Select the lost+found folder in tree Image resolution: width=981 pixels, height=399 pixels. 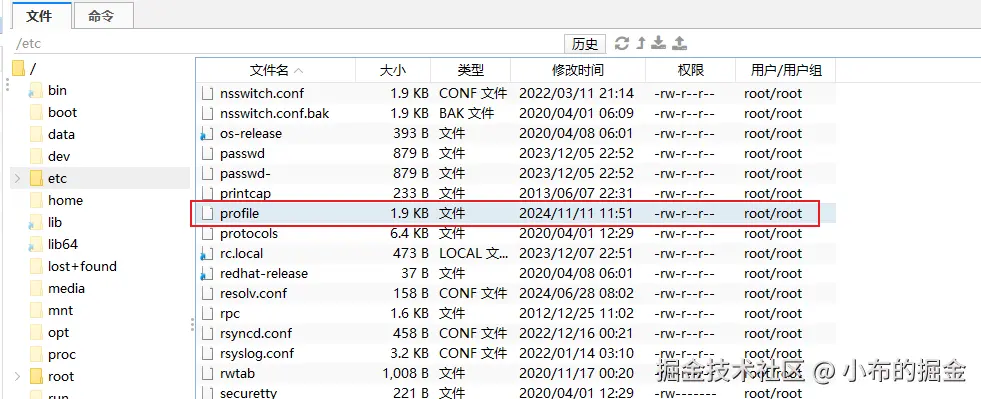coord(82,266)
